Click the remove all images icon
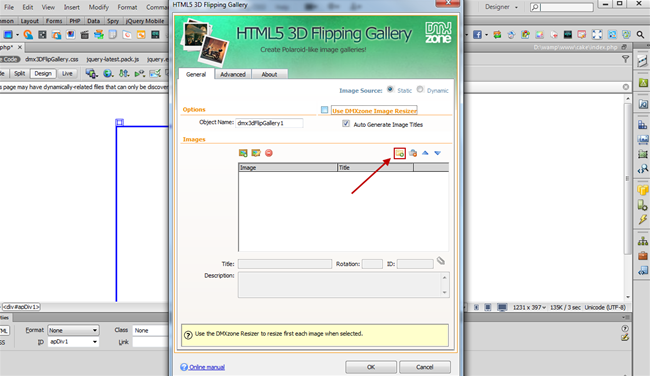The width and height of the screenshot is (650, 376). tap(413, 153)
